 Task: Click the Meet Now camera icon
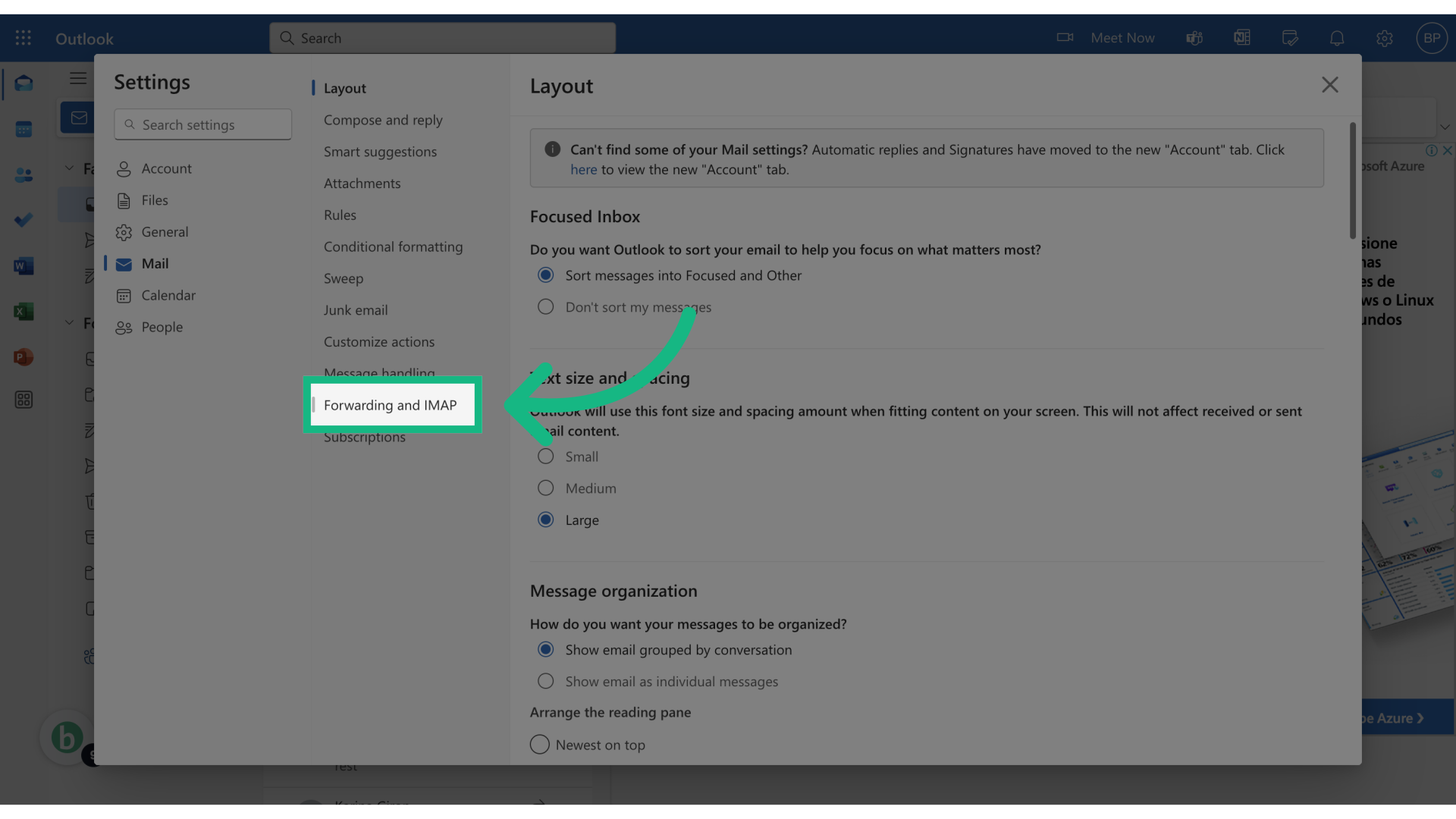(x=1065, y=37)
